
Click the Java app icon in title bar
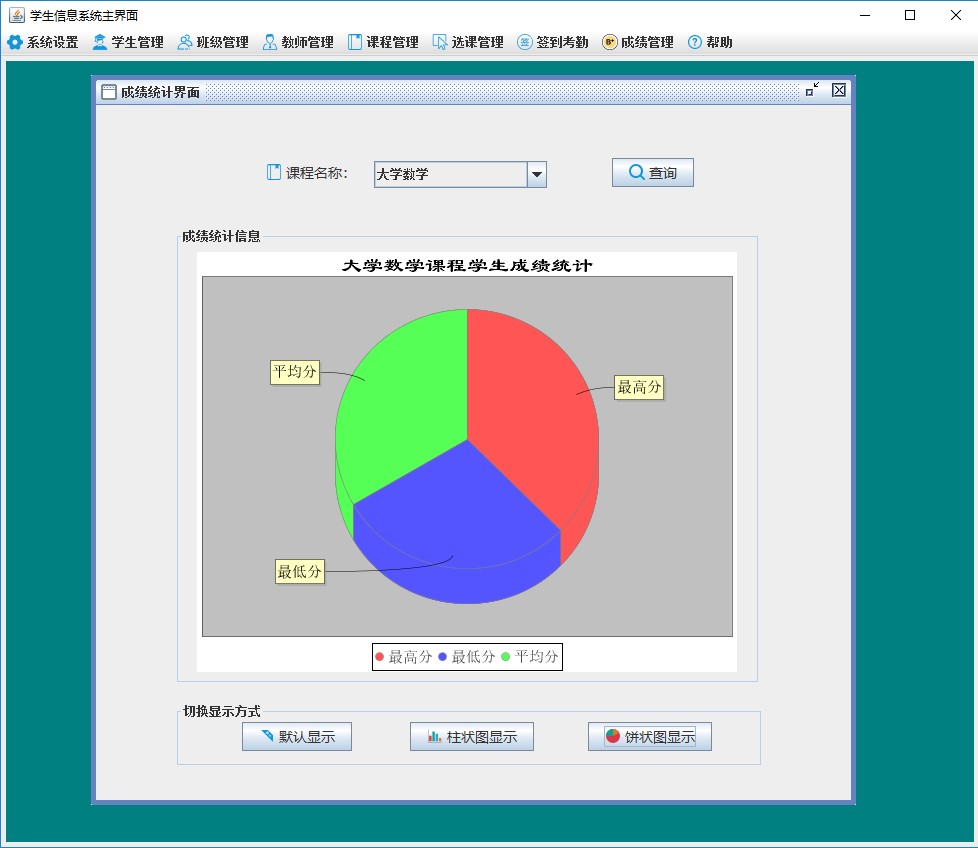[17, 15]
